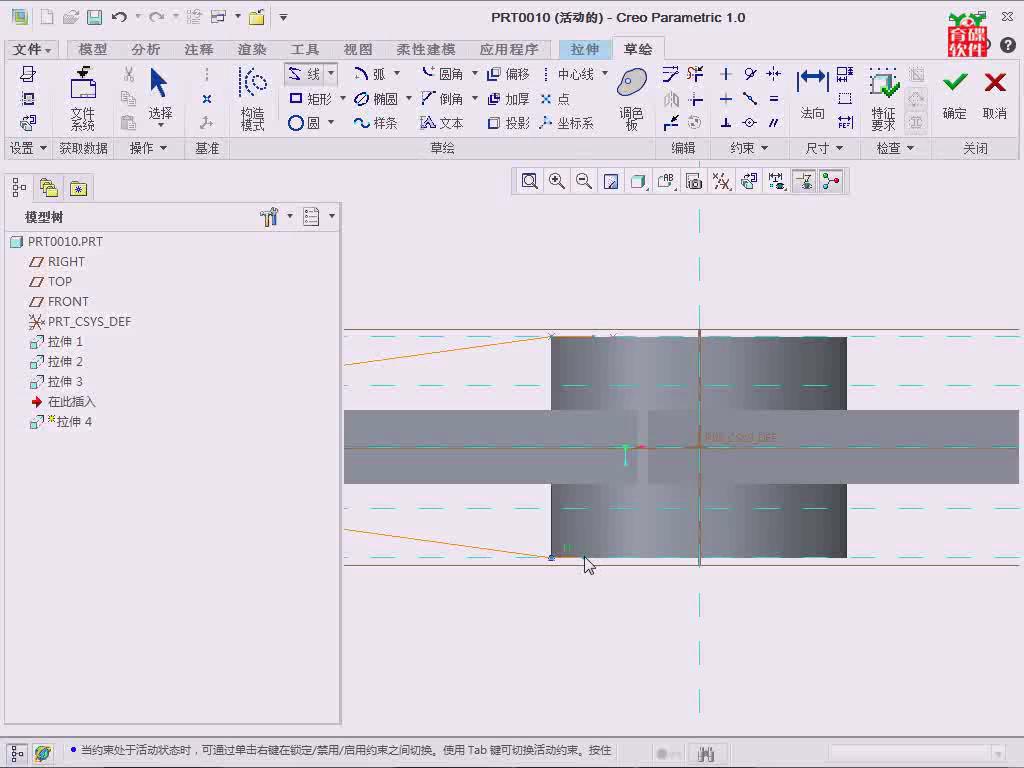
Task: Select the Ellipse (椭圆) tool
Action: coord(376,99)
